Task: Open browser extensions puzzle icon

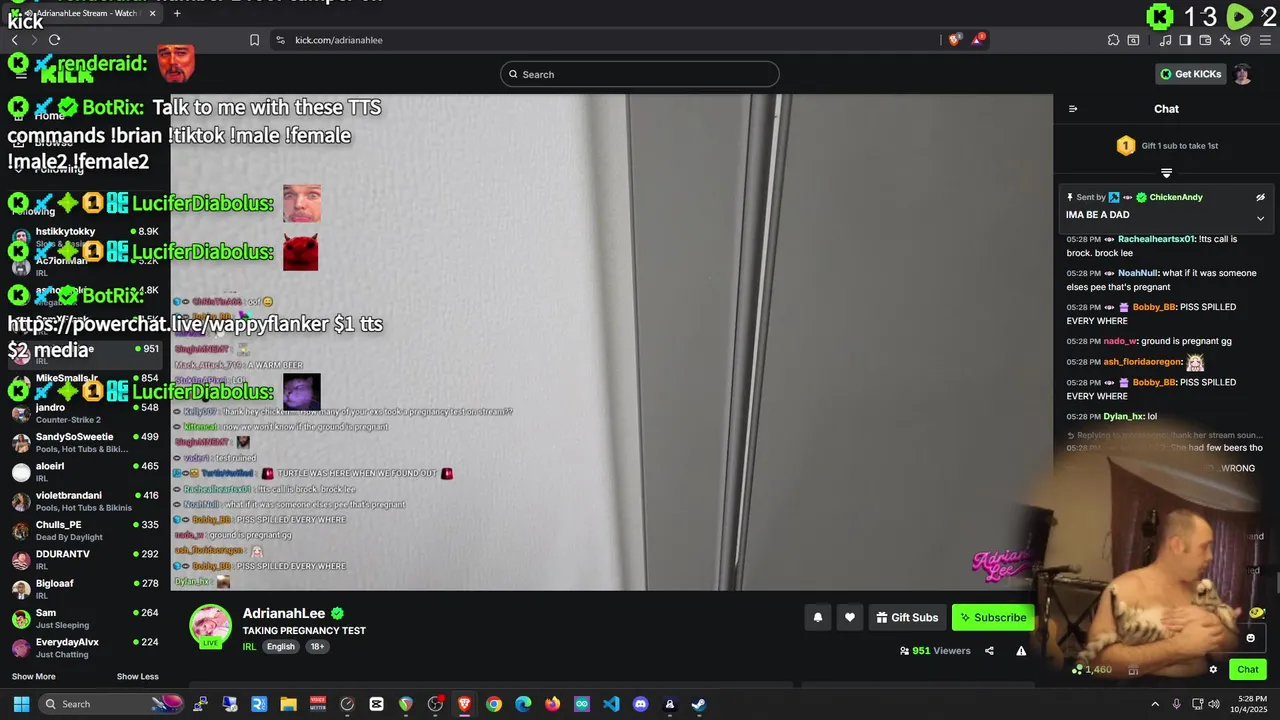Action: coord(1113,40)
